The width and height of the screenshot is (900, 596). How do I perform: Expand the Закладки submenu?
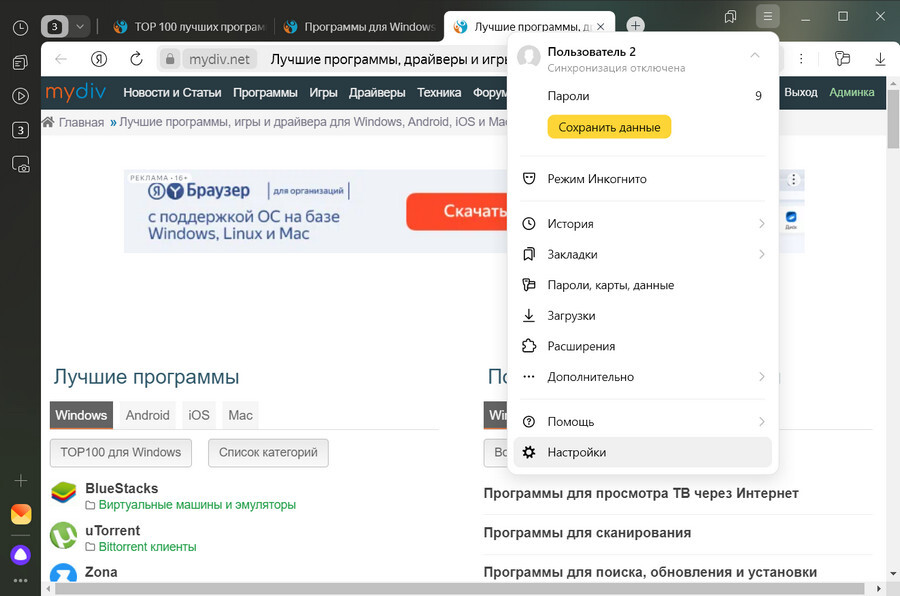pos(761,254)
